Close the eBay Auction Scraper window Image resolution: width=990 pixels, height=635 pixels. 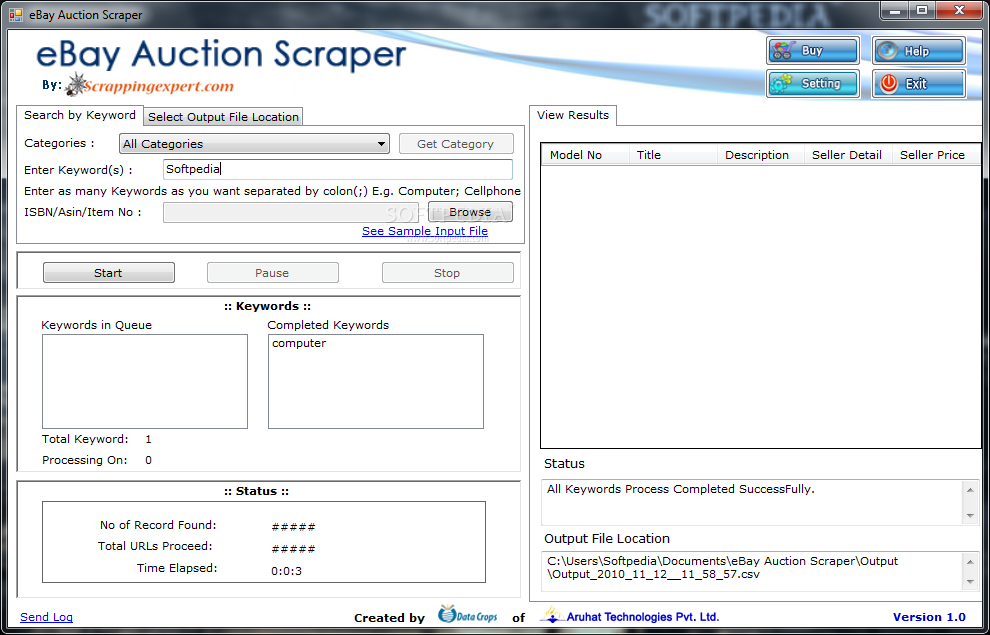960,11
